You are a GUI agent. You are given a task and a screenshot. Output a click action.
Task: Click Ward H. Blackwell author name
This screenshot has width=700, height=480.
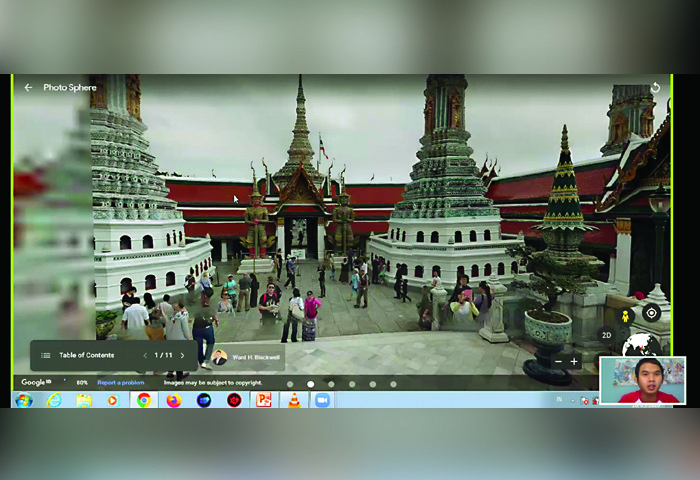(255, 356)
